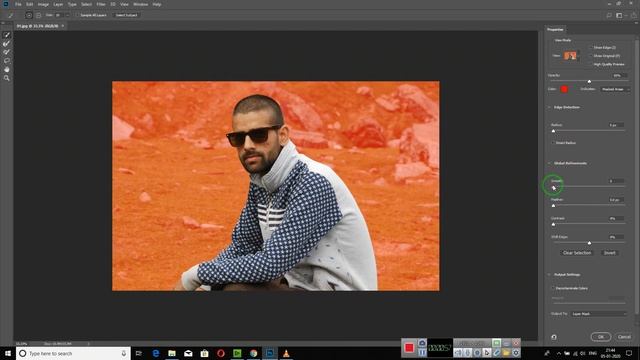Open the File menu

[x=18, y=4]
